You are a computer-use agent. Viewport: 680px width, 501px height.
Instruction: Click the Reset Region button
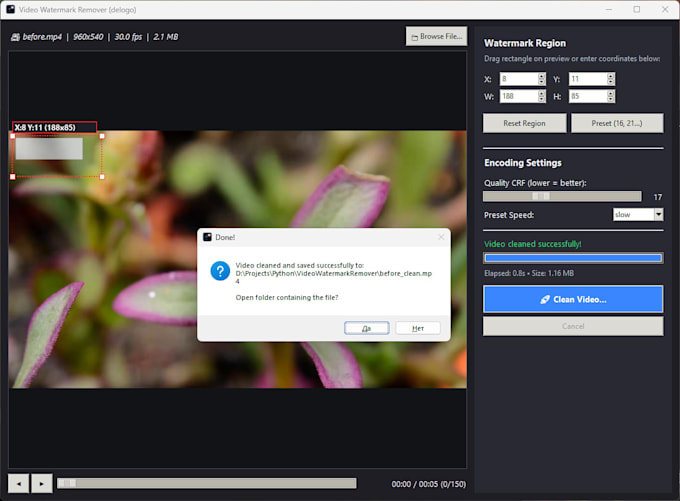[524, 123]
